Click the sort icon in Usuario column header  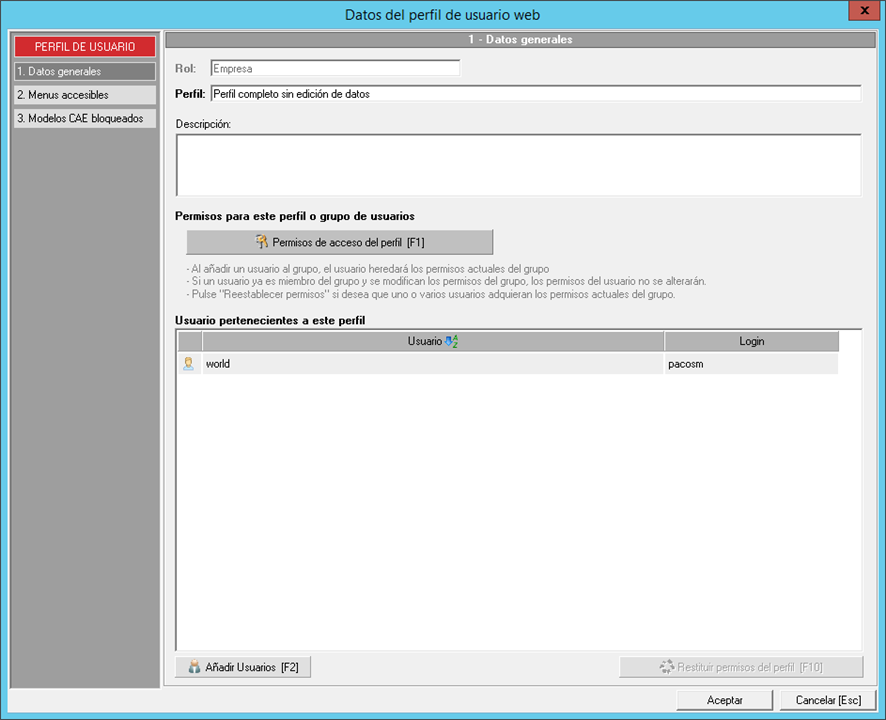pos(451,342)
